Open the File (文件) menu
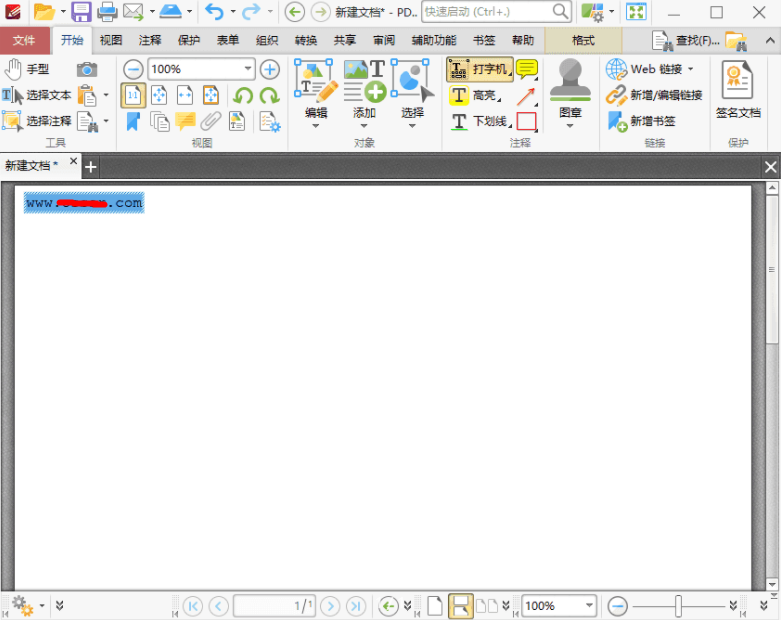Screen dimensions: 781x620 click(x=24, y=41)
